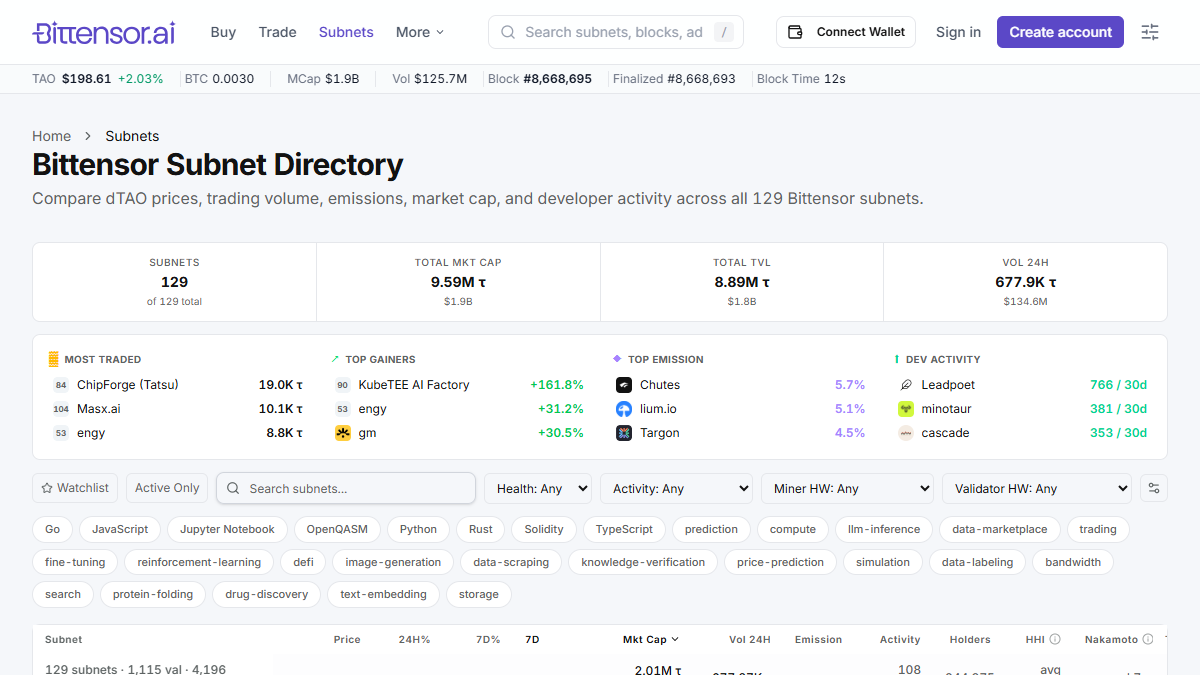Expand the More menu in navigation

point(420,32)
